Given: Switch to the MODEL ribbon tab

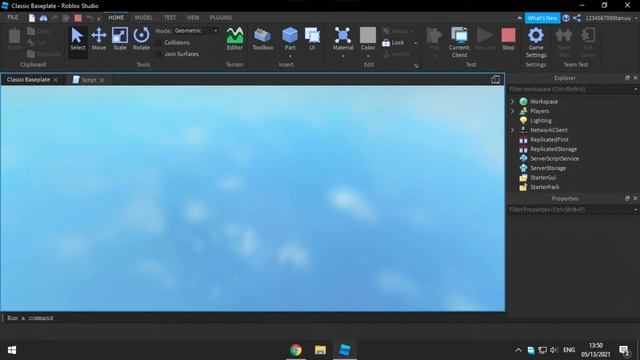Looking at the screenshot, I should (143, 18).
